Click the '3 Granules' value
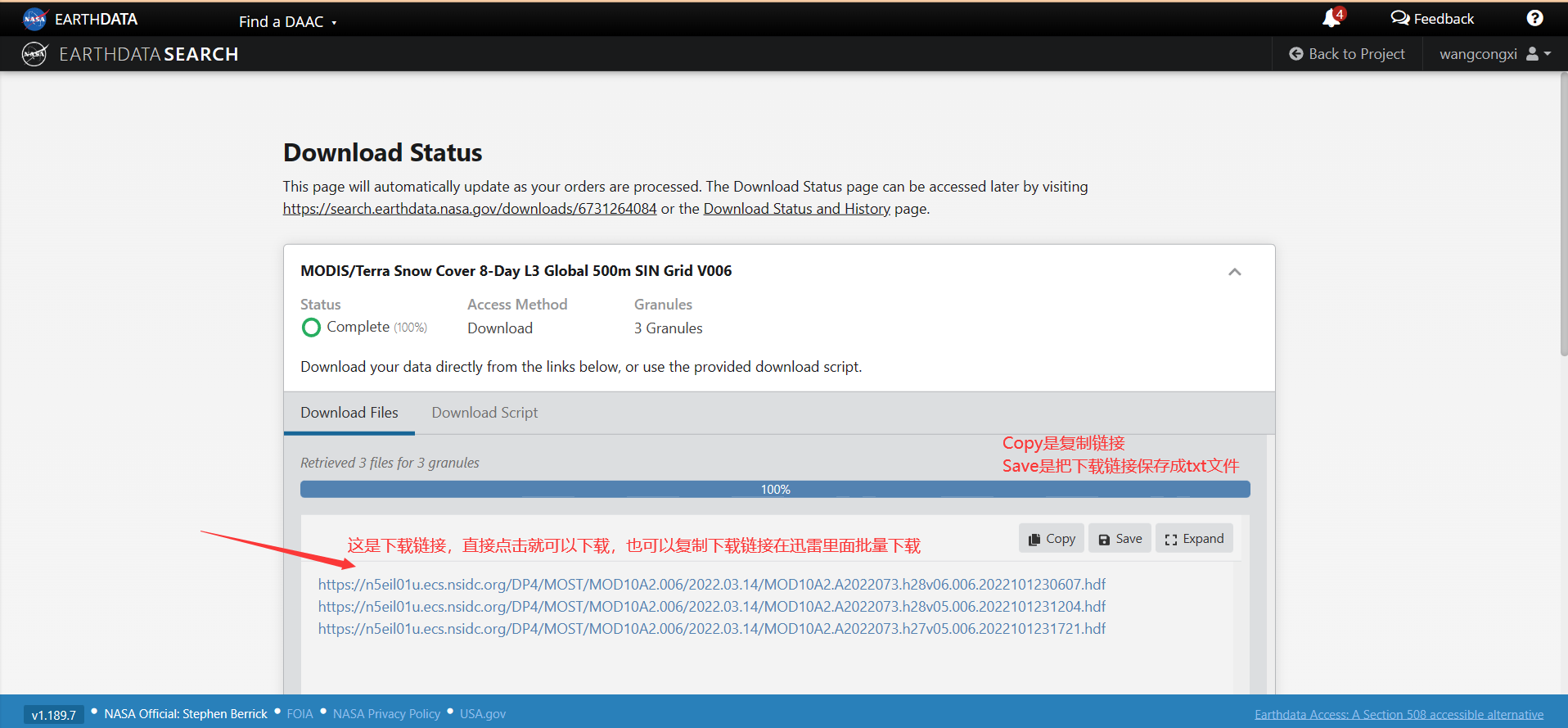This screenshot has height=728, width=1568. (668, 328)
